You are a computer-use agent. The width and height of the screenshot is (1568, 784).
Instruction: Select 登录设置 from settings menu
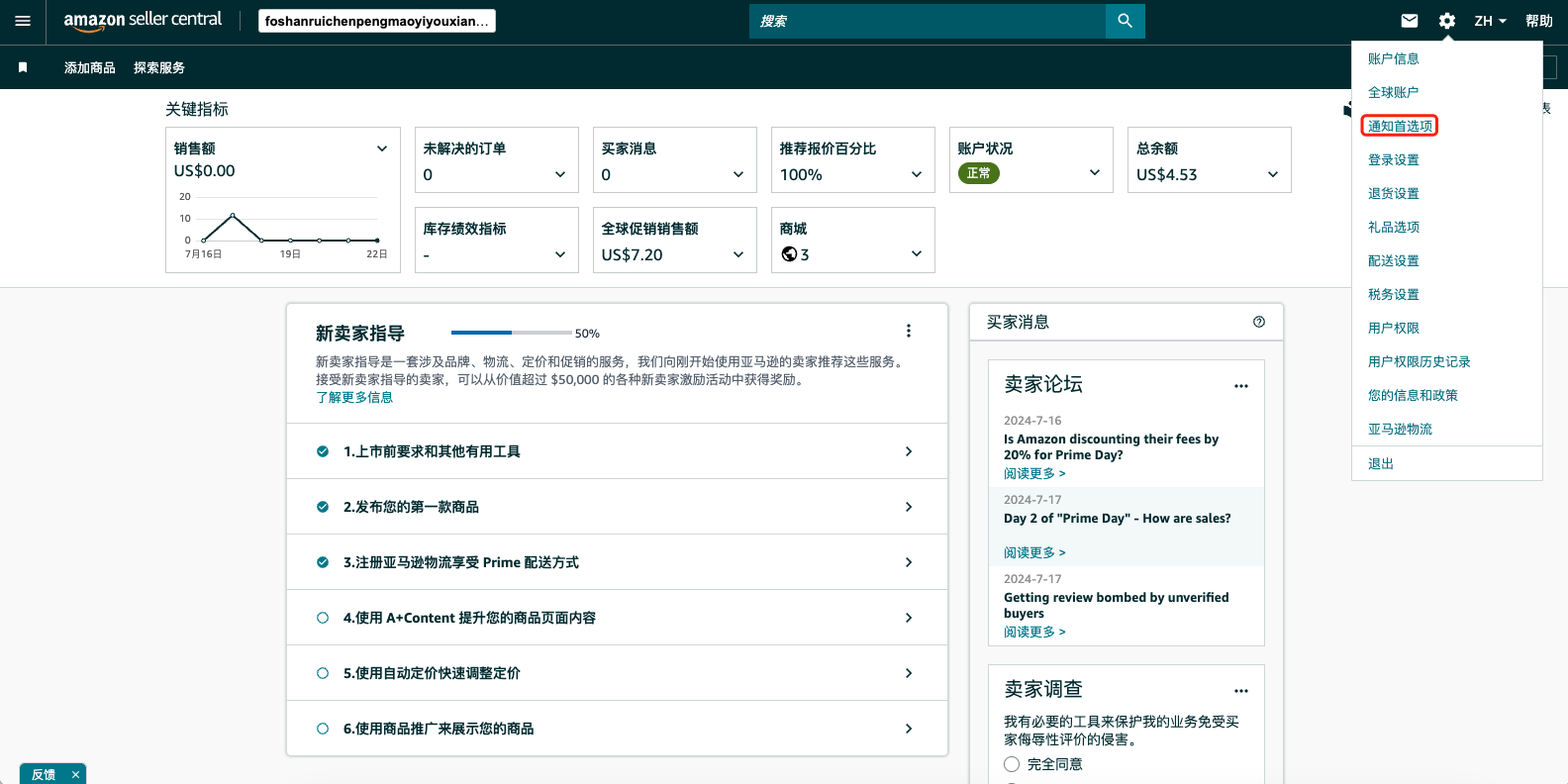click(x=1394, y=159)
